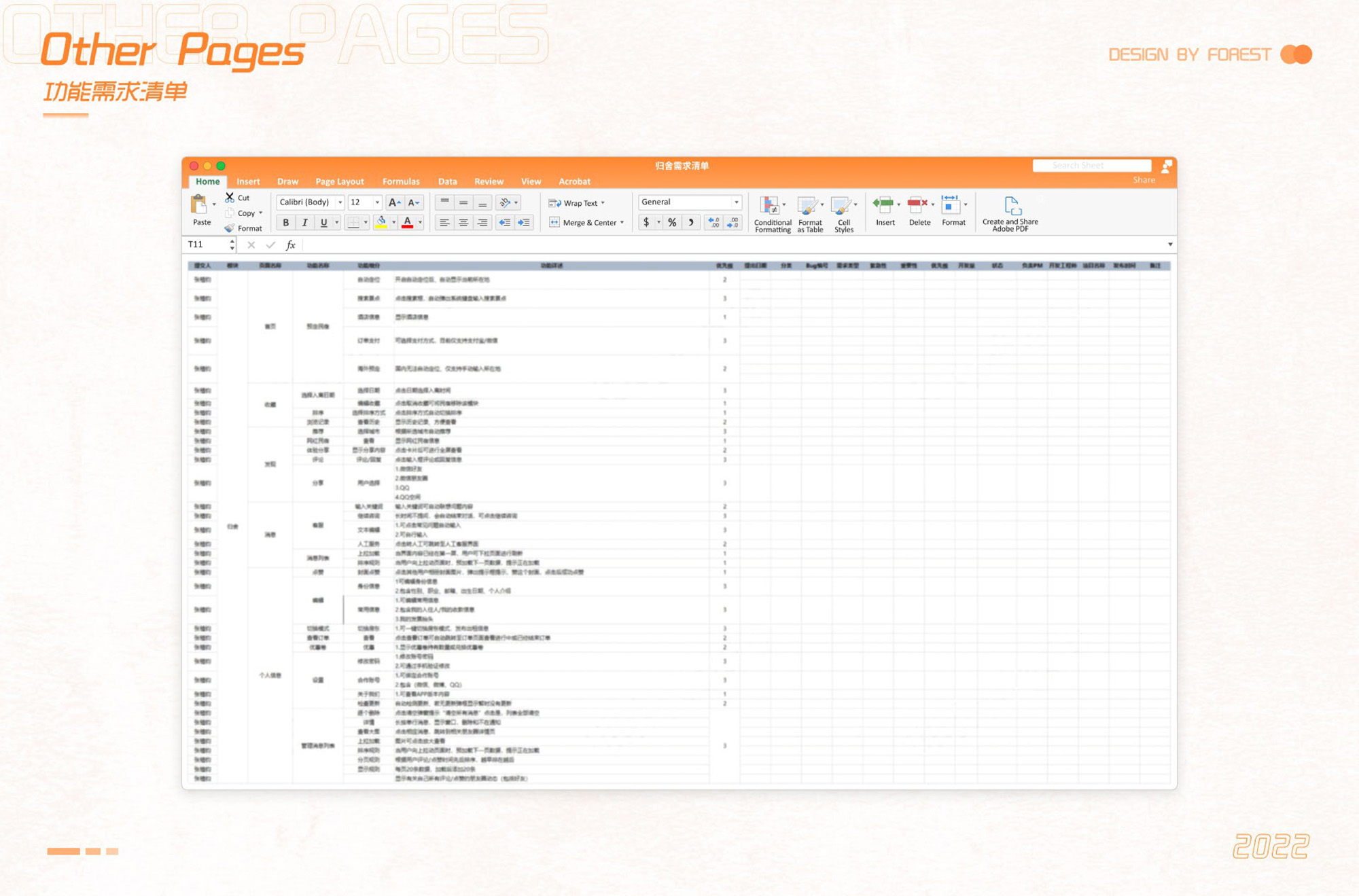Open Conditional Formatting menu
This screenshot has width=1359, height=896.
[773, 214]
